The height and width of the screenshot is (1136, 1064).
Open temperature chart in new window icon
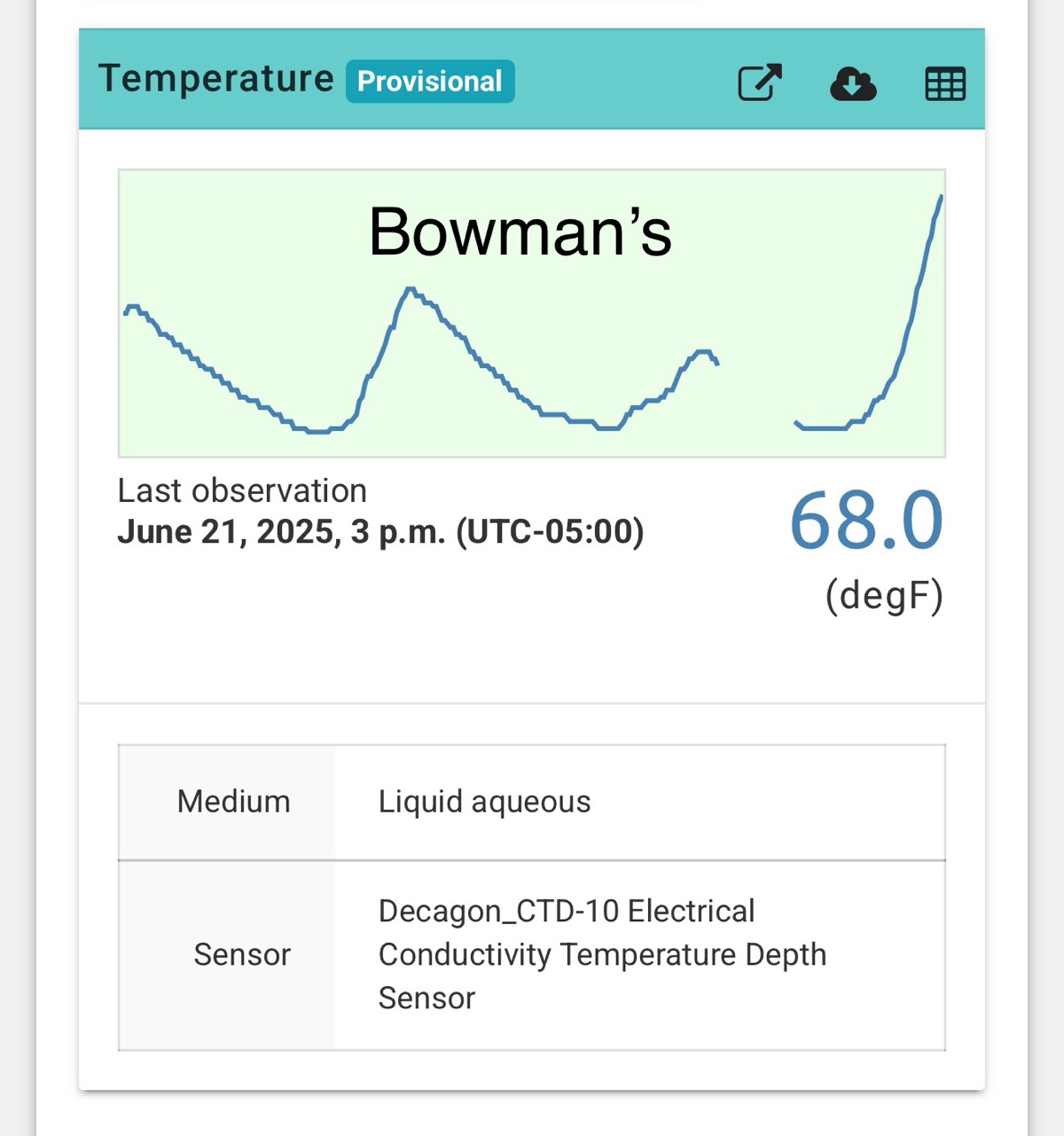[760, 83]
